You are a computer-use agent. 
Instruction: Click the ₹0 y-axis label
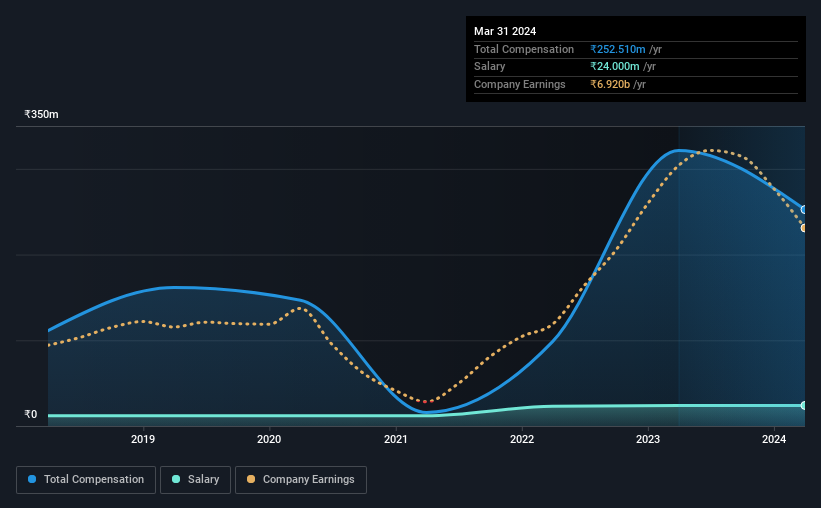(x=31, y=414)
